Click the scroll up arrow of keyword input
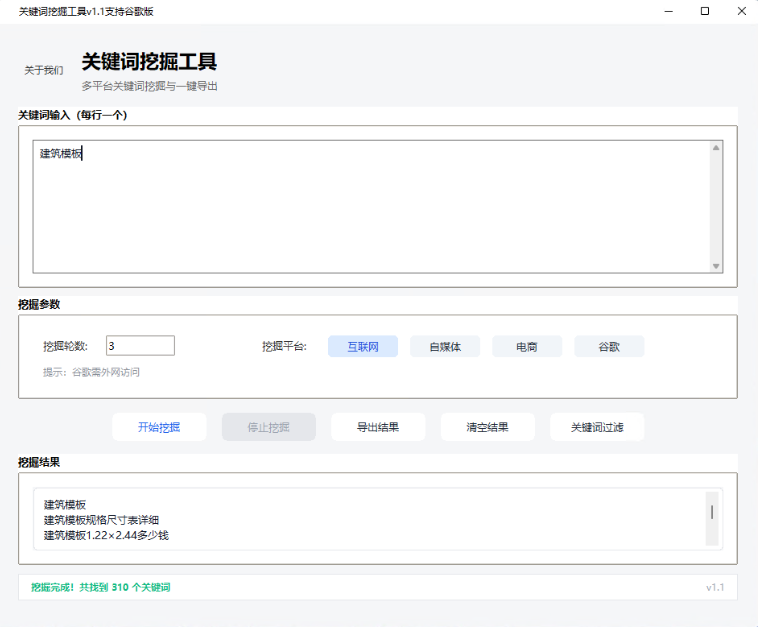This screenshot has width=758, height=627. 716,148
